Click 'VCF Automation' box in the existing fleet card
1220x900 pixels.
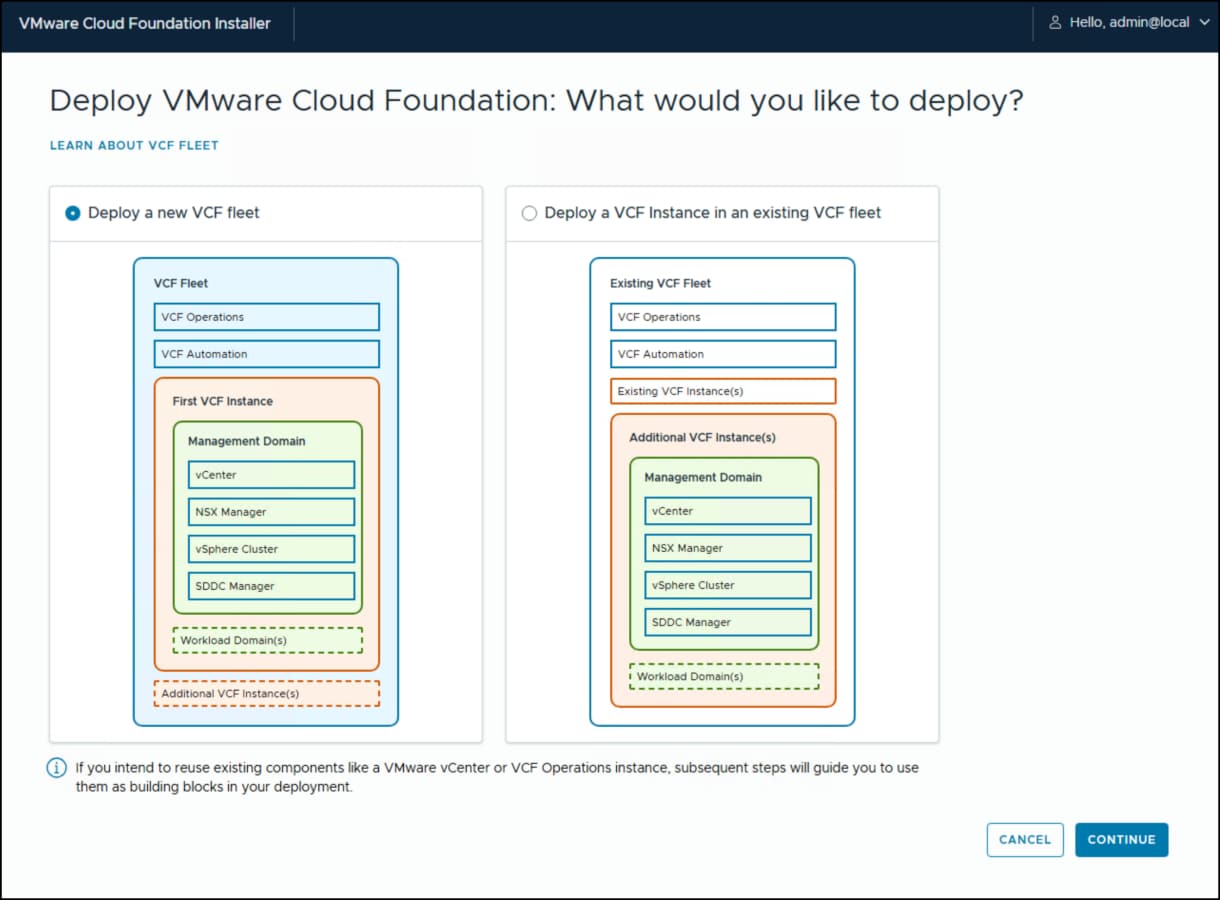[x=723, y=354]
